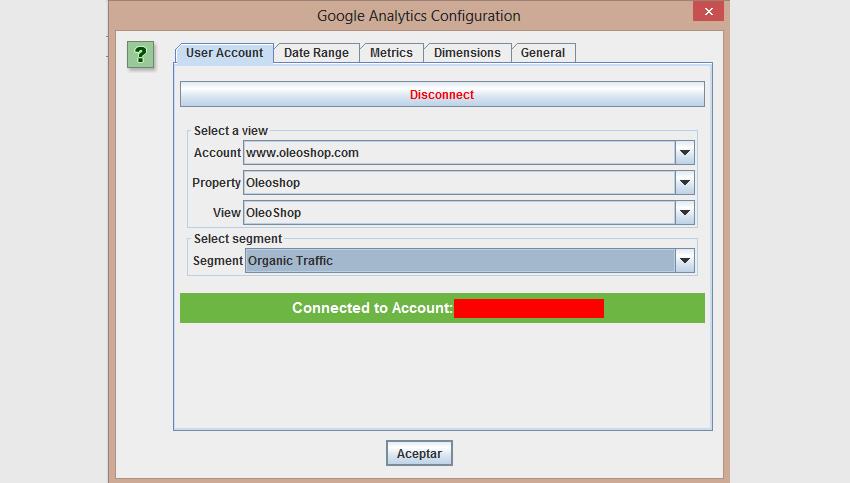Screen dimensions: 850x483
Task: Open the General tab
Action: 543,53
